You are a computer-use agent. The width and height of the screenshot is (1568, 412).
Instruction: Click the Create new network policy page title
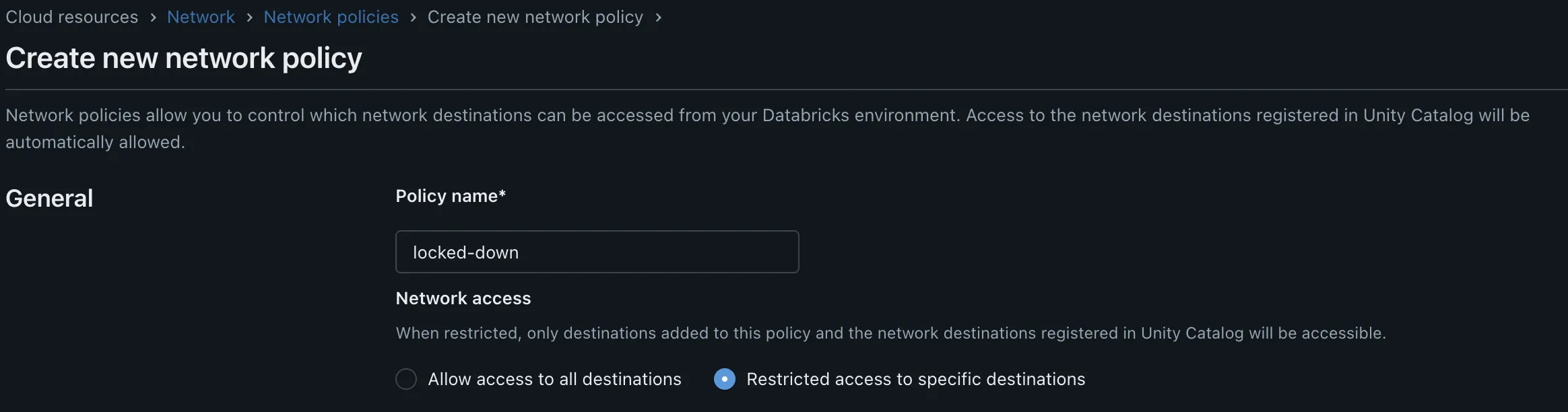point(183,59)
